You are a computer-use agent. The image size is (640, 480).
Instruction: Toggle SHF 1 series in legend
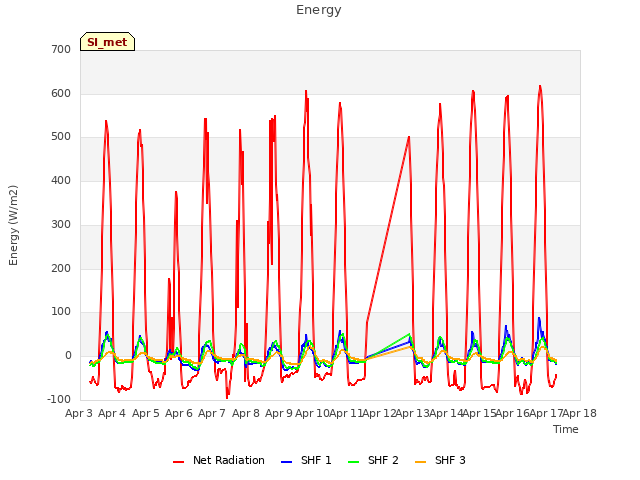(306, 460)
